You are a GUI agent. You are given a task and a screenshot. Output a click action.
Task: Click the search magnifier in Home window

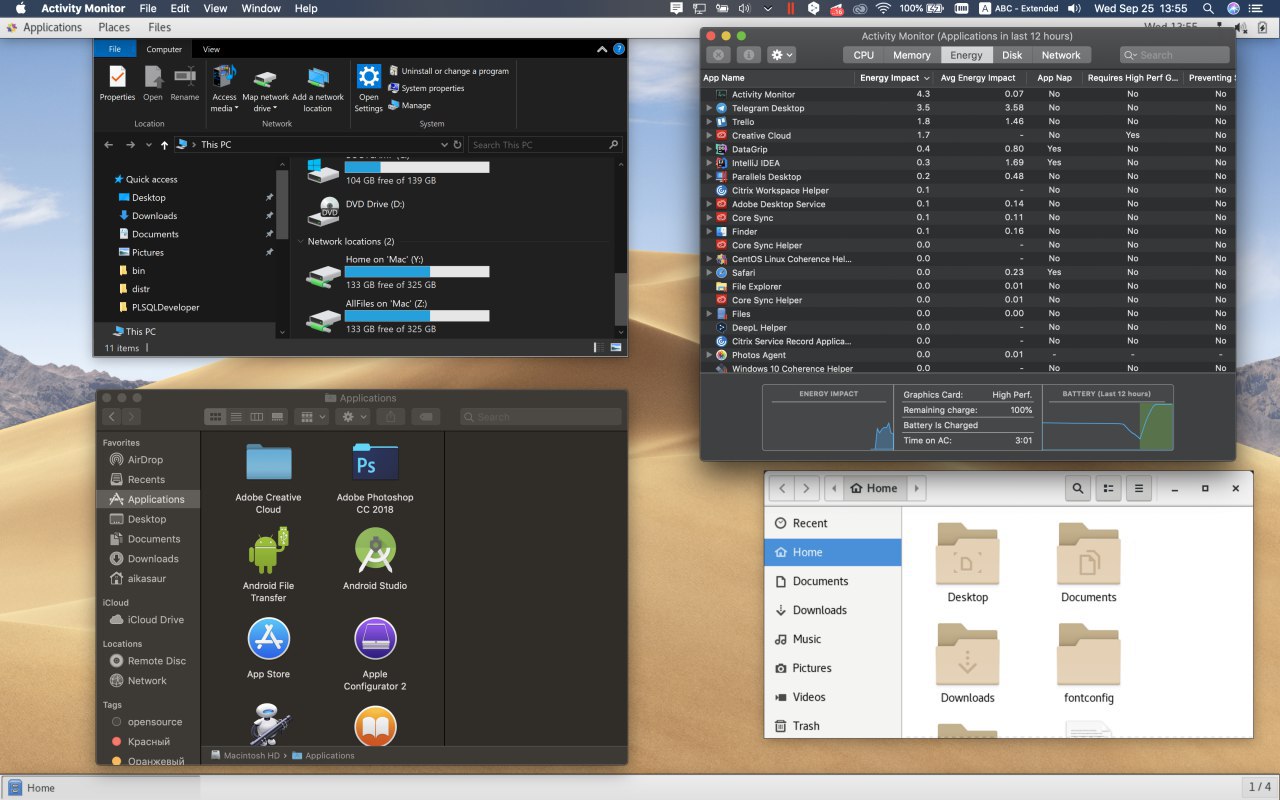[x=1077, y=488]
